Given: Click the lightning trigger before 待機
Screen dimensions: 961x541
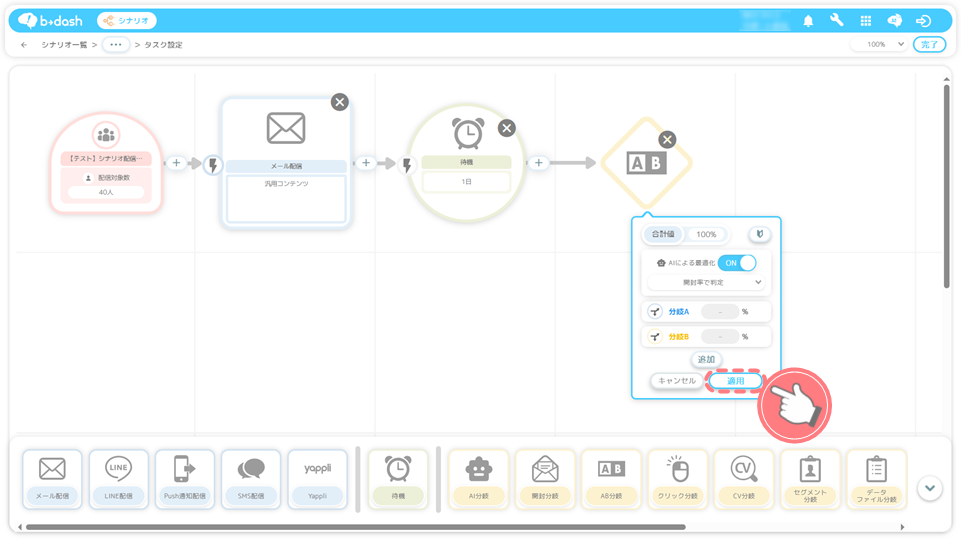Looking at the screenshot, I should point(406,165).
